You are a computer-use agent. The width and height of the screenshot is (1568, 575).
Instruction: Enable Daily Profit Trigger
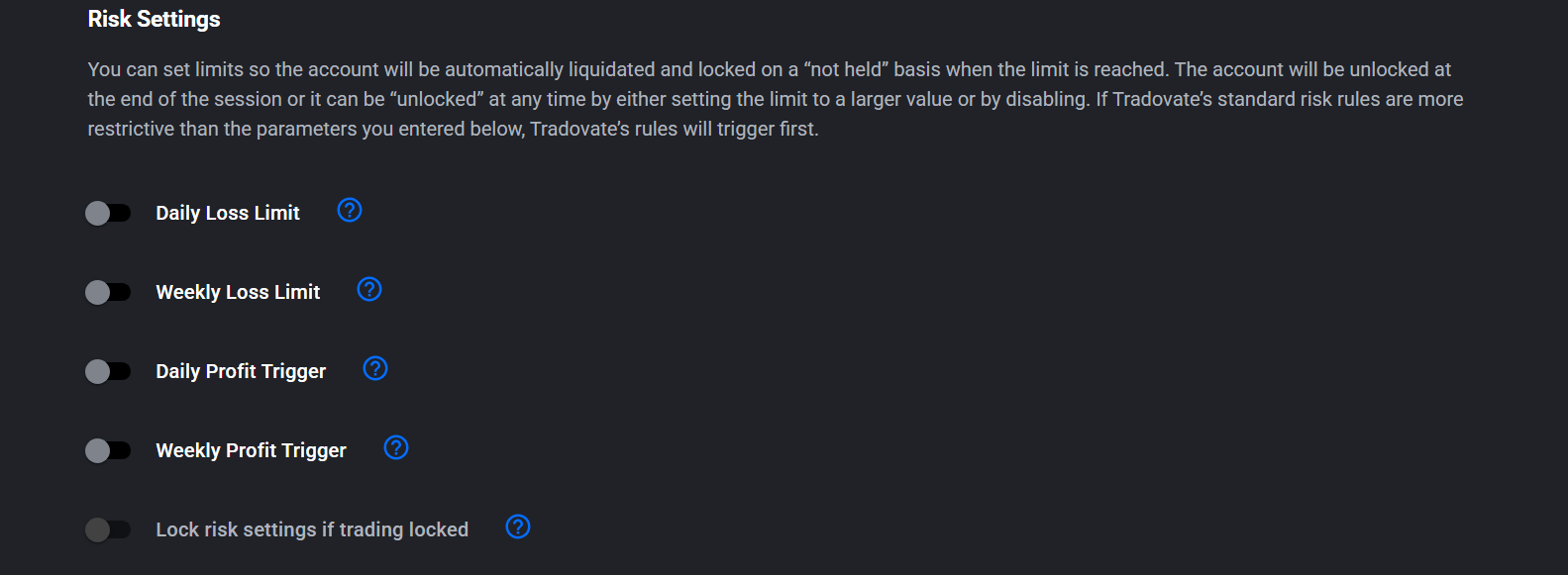[109, 370]
